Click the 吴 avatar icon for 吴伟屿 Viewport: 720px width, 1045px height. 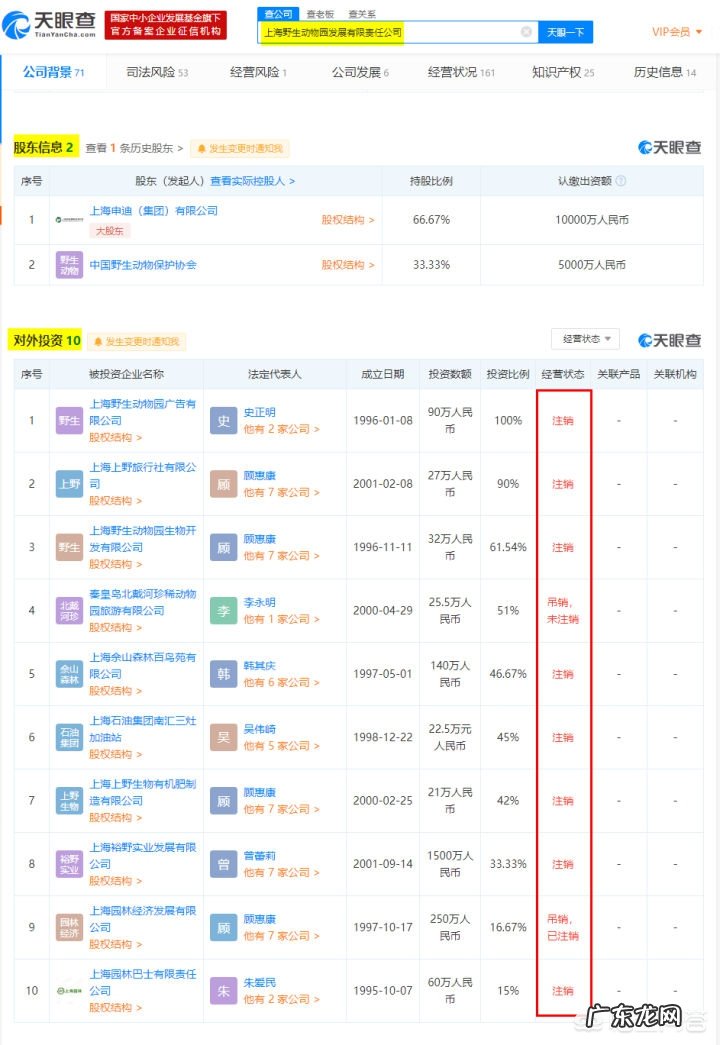pos(223,737)
